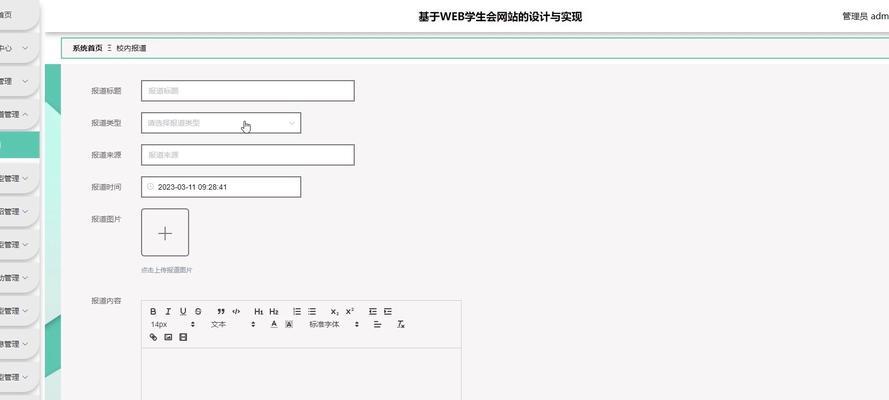Image resolution: width=889 pixels, height=400 pixels.
Task: Focus the 报道标题 input field
Action: pyautogui.click(x=248, y=91)
